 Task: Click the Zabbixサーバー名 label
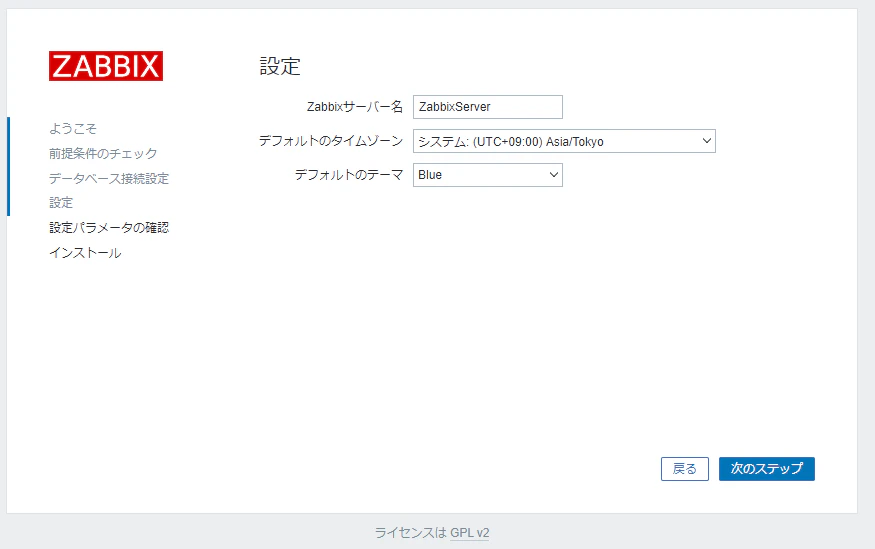click(355, 107)
